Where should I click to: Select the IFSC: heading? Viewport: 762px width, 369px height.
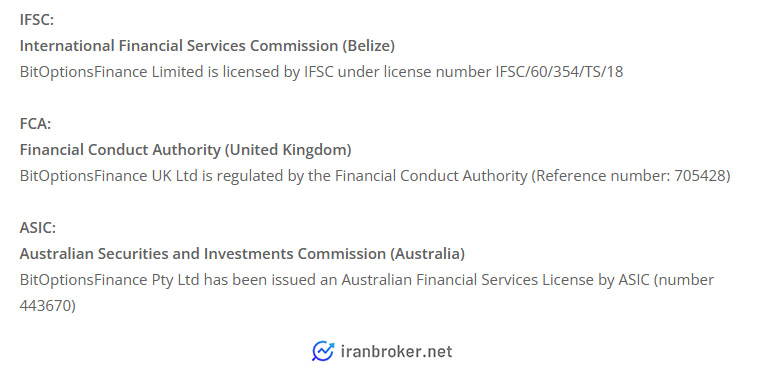tap(37, 20)
